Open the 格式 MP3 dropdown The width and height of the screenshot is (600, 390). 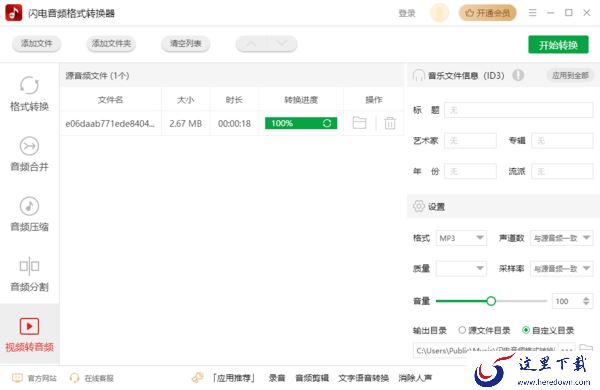[461, 238]
